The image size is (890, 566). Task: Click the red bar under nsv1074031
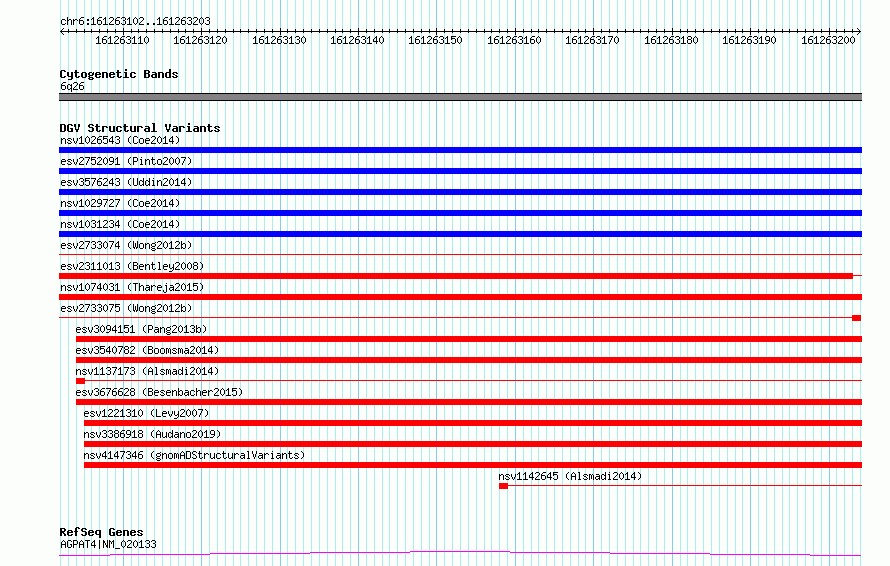[460, 297]
